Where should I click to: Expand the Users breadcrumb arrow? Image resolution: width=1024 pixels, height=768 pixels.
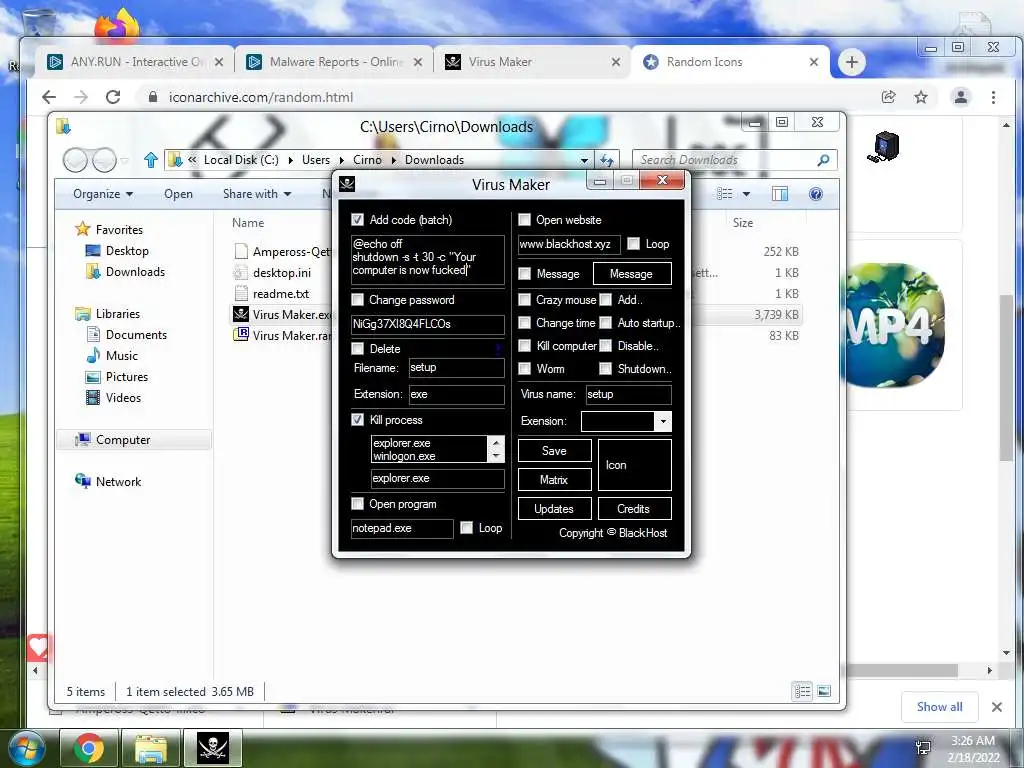[342, 160]
